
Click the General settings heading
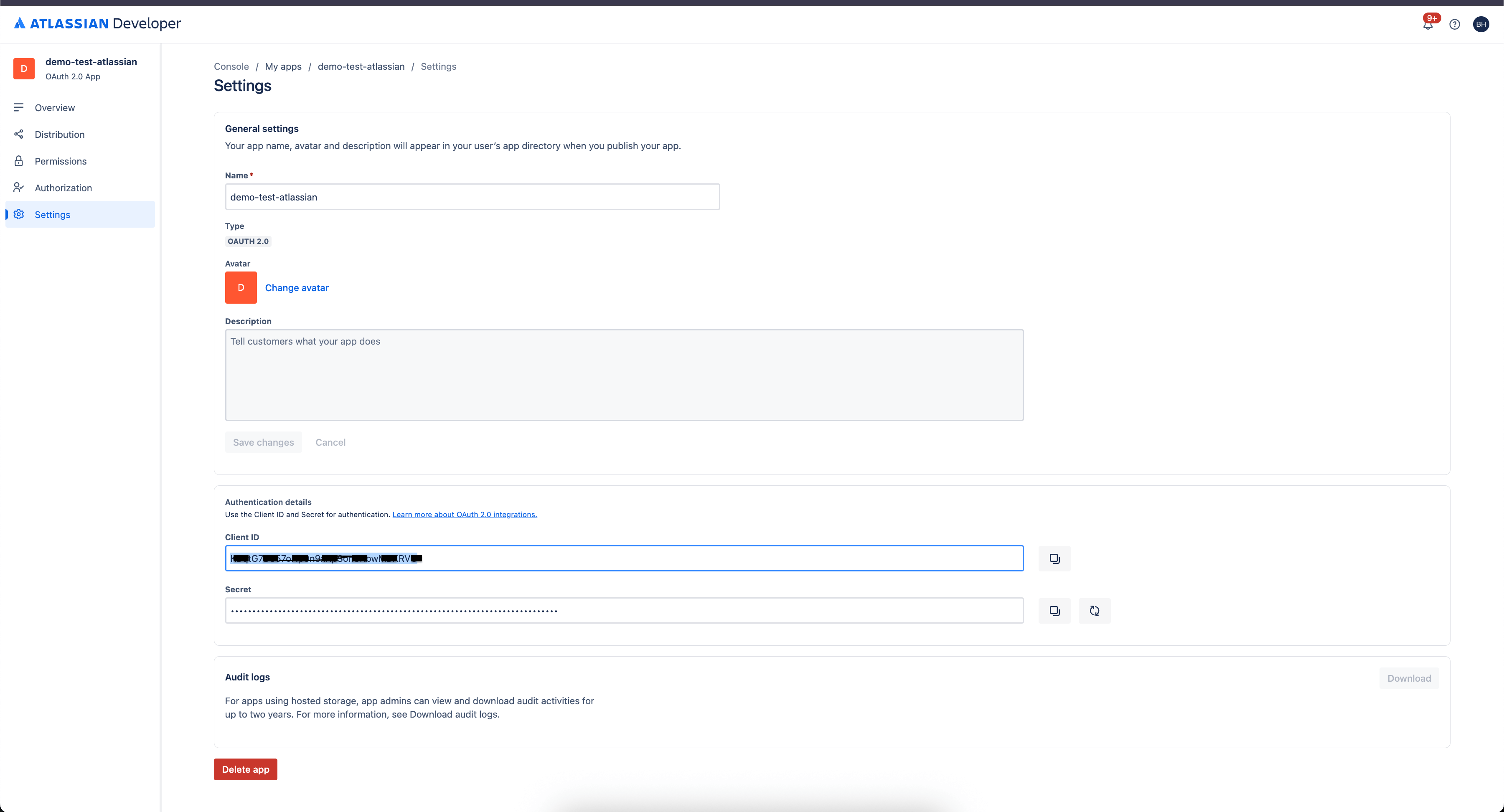pyautogui.click(x=262, y=128)
